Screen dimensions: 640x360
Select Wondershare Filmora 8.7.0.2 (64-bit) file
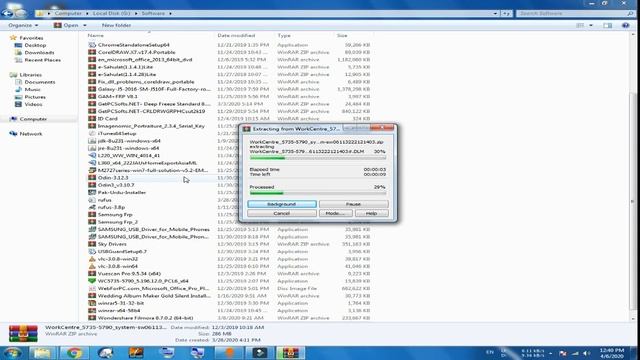[145, 318]
